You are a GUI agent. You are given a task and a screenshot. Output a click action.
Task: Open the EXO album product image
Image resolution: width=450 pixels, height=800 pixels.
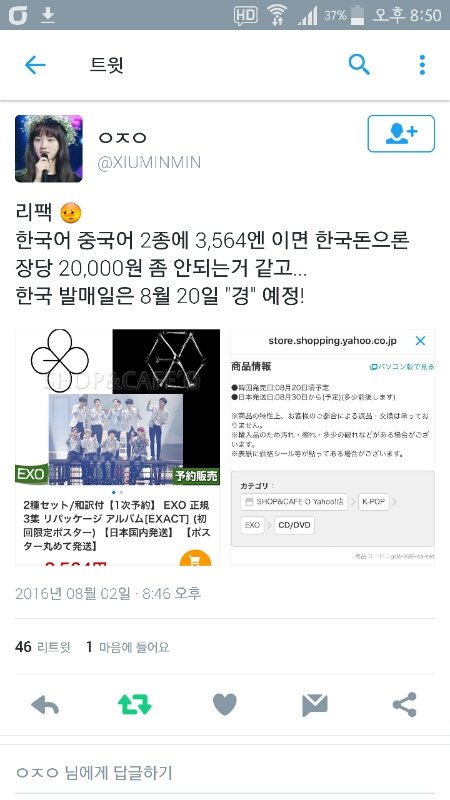(118, 447)
